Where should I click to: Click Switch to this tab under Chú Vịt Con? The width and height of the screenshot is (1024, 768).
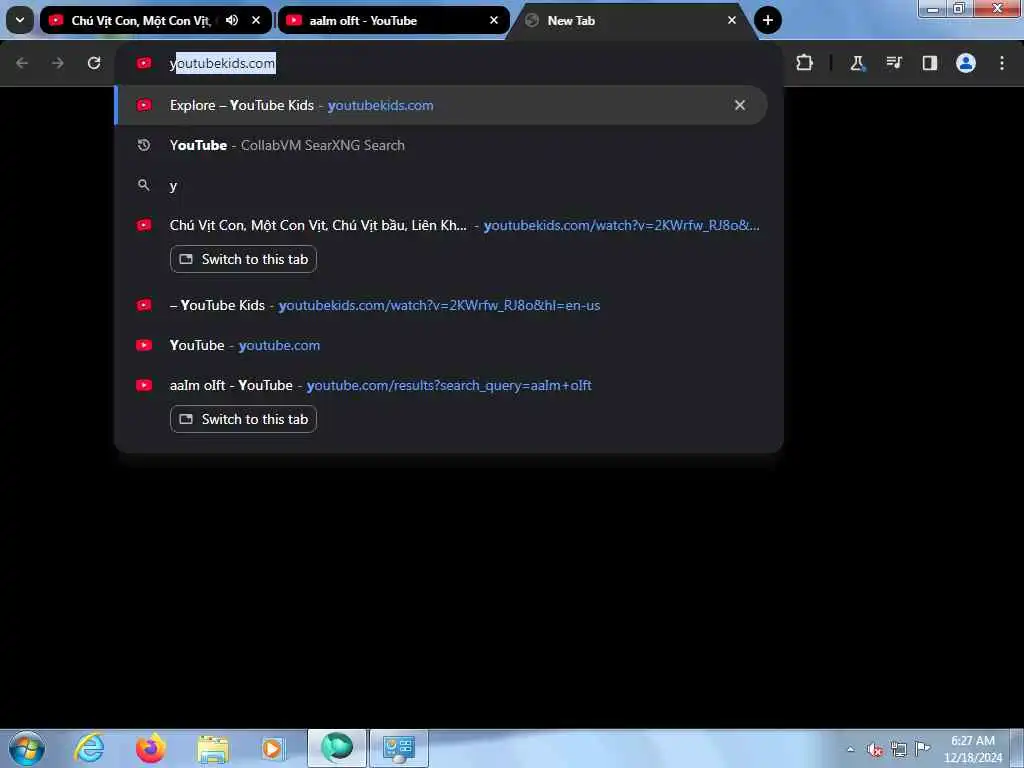coord(243,259)
